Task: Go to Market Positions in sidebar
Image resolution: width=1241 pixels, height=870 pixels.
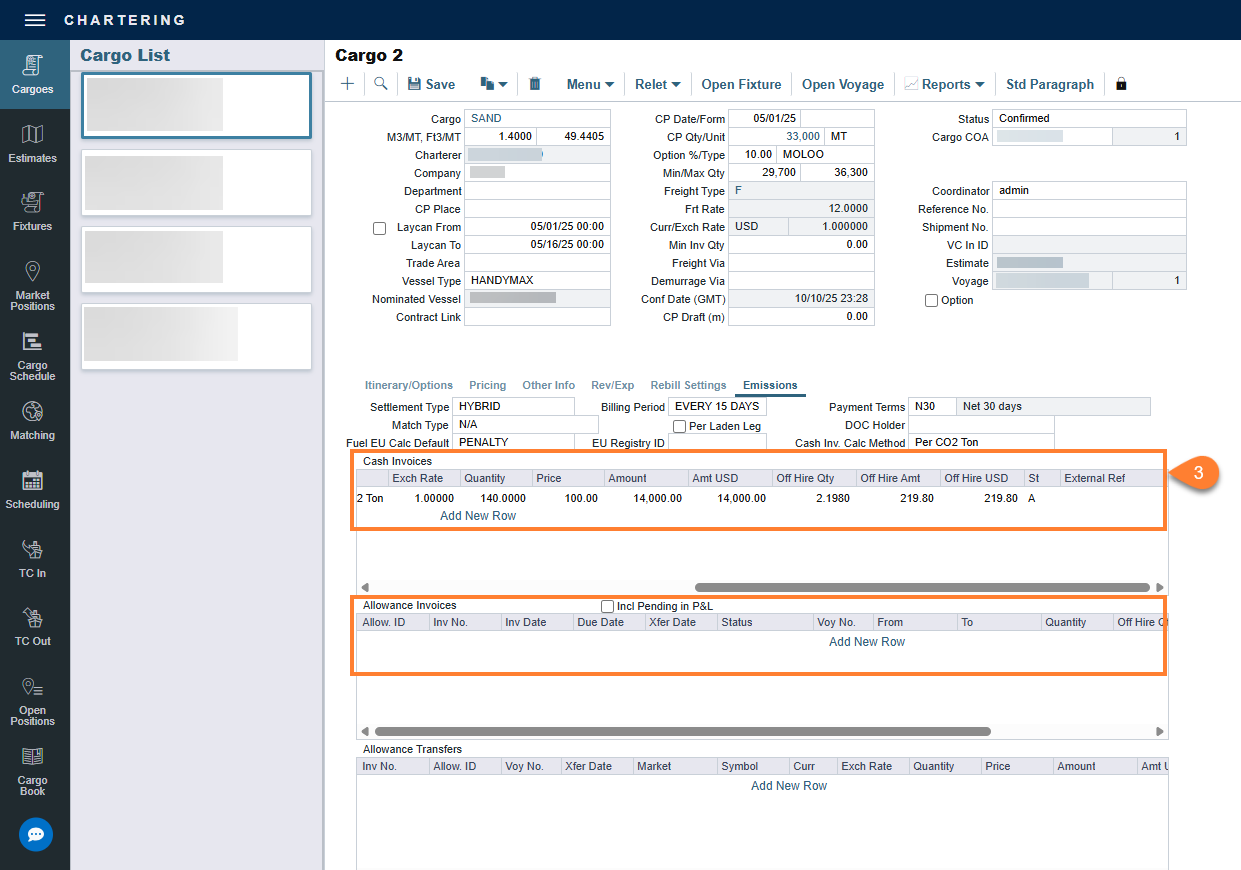Action: (33, 285)
